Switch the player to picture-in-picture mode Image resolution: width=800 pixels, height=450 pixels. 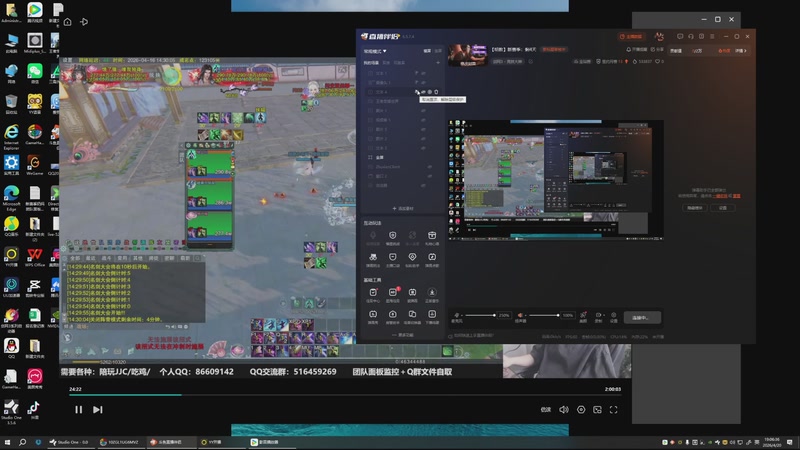coord(597,410)
